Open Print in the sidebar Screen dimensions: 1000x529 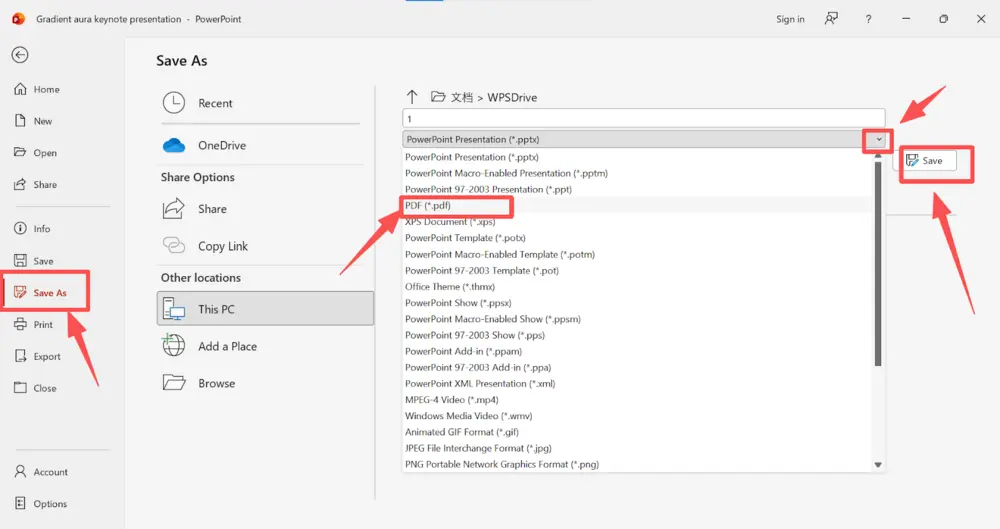(x=34, y=324)
